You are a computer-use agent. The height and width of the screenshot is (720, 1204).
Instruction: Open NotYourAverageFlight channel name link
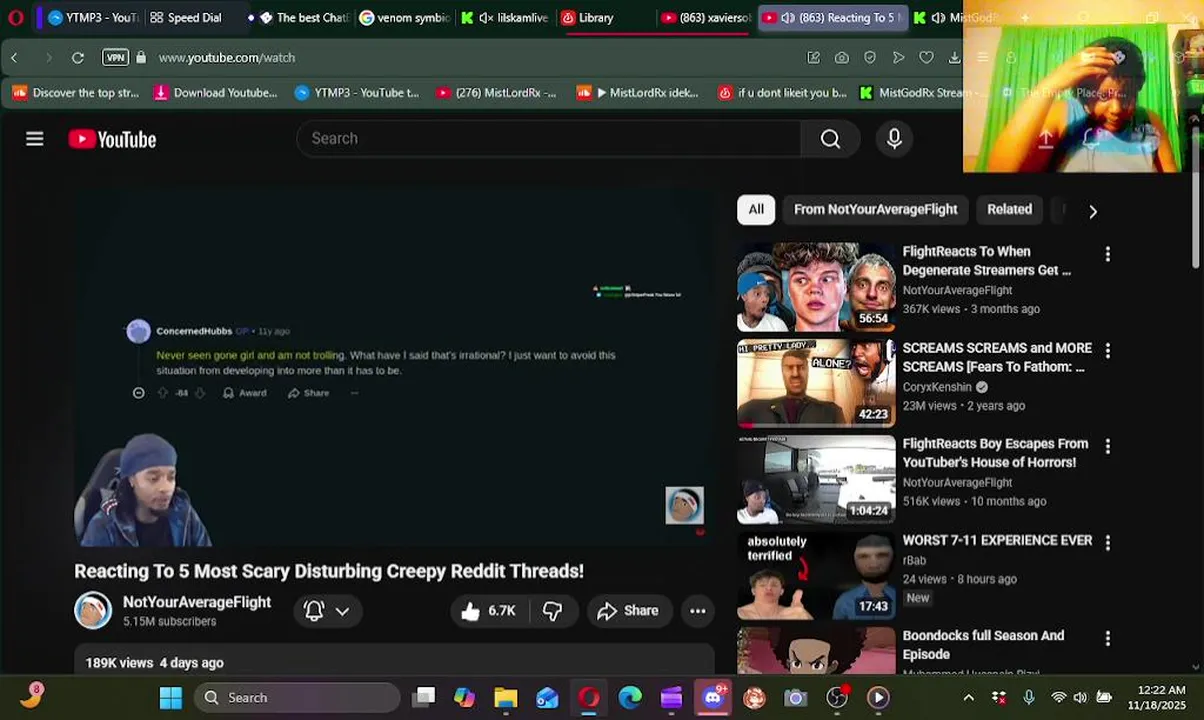click(x=197, y=602)
